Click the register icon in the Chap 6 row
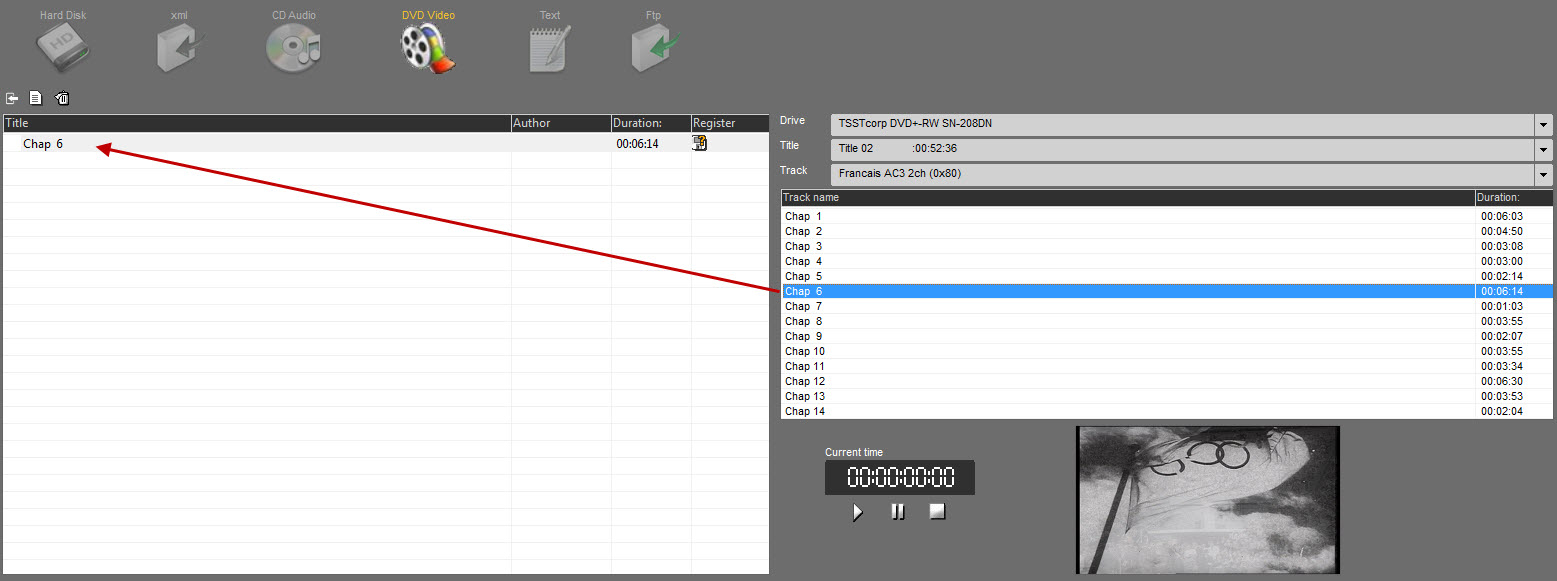This screenshot has height=581, width=1557. (700, 144)
